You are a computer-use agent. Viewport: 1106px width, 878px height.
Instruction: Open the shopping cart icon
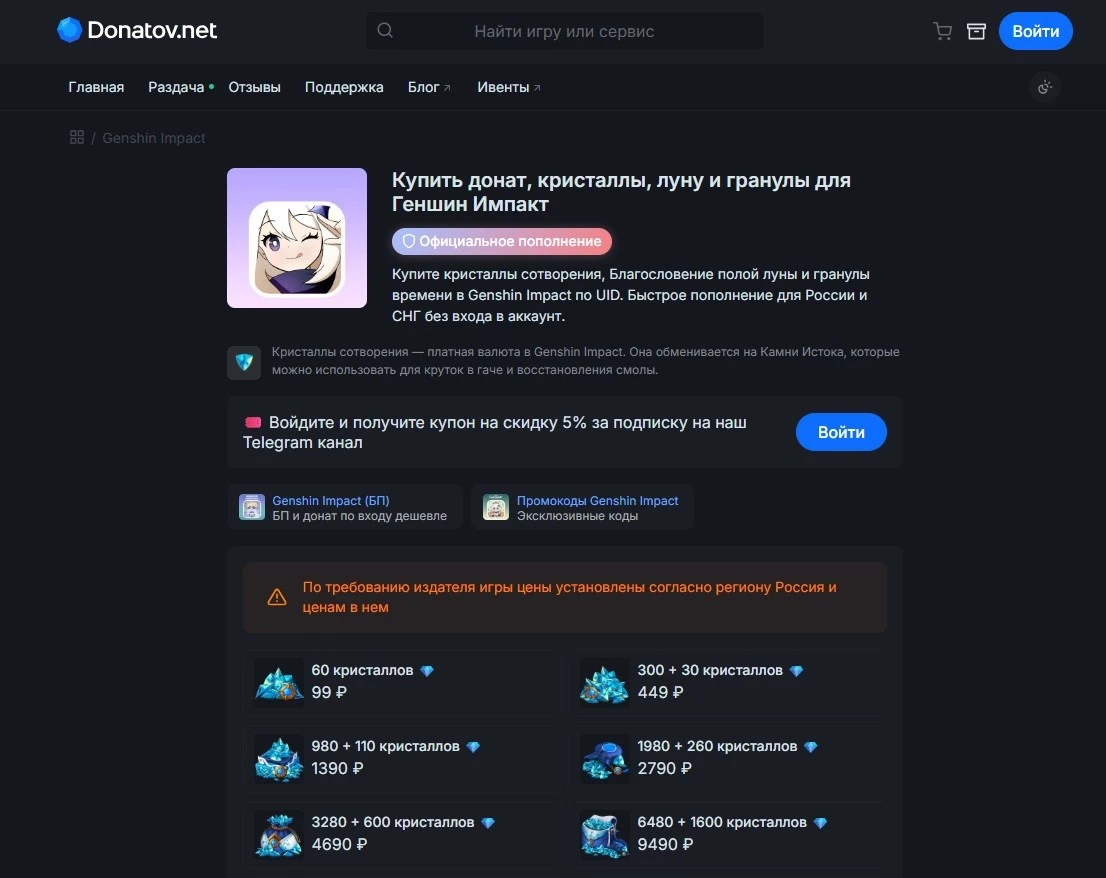point(942,31)
